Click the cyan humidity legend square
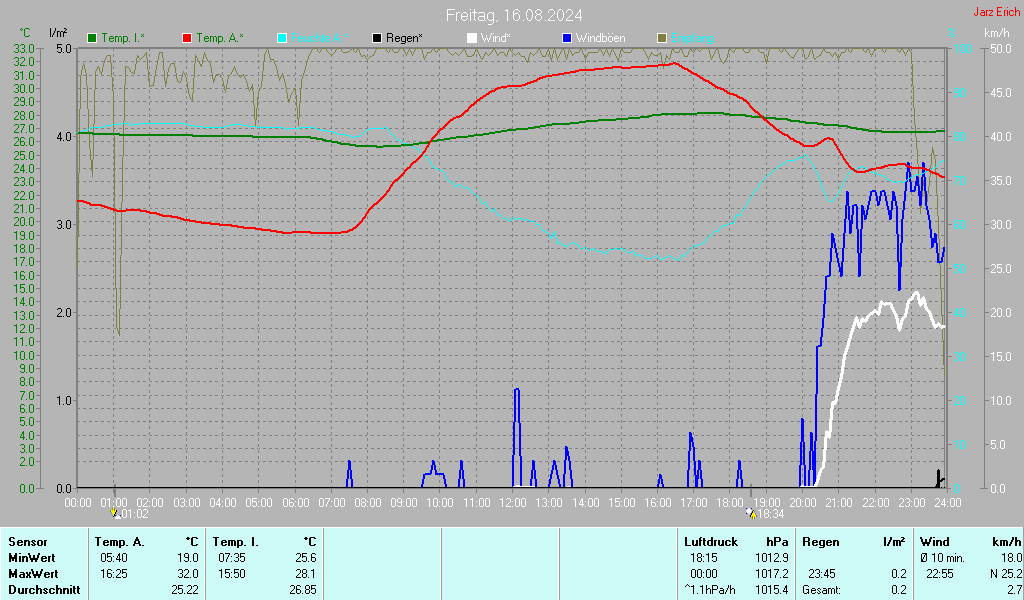 click(x=282, y=38)
